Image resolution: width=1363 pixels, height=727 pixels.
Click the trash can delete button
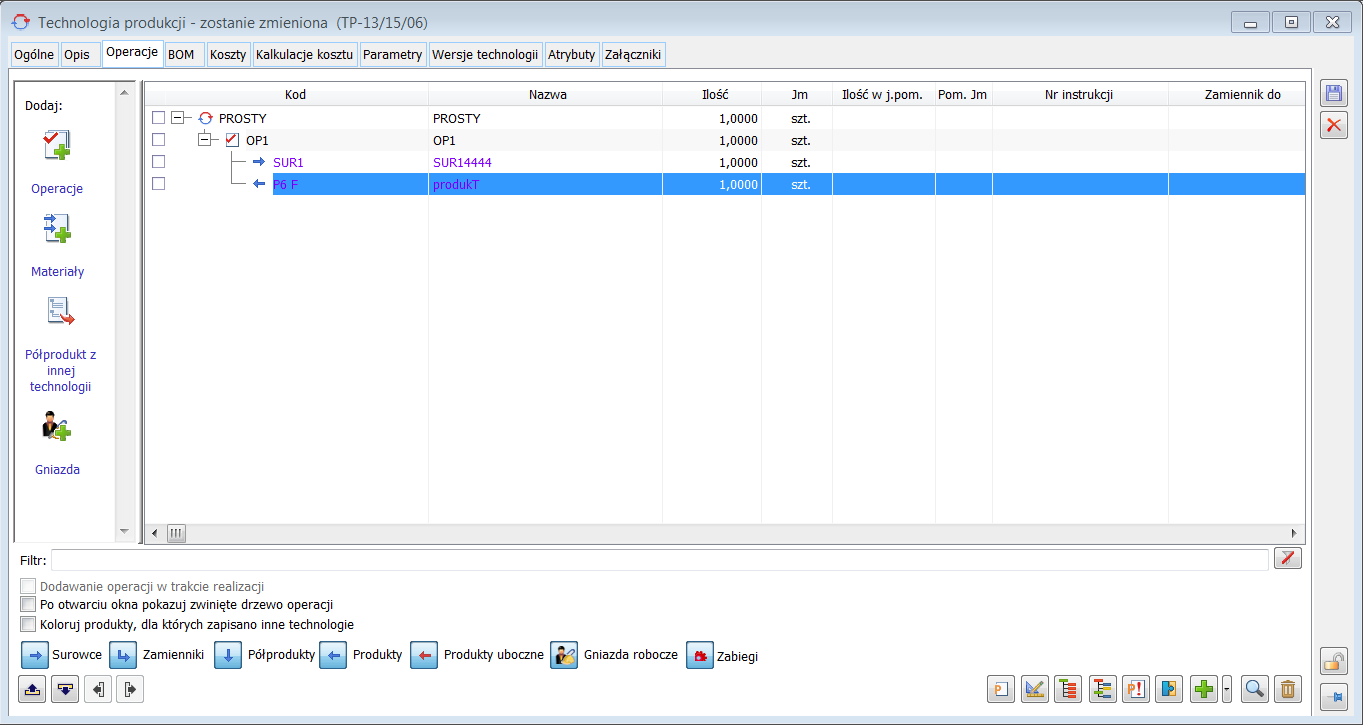point(1288,689)
